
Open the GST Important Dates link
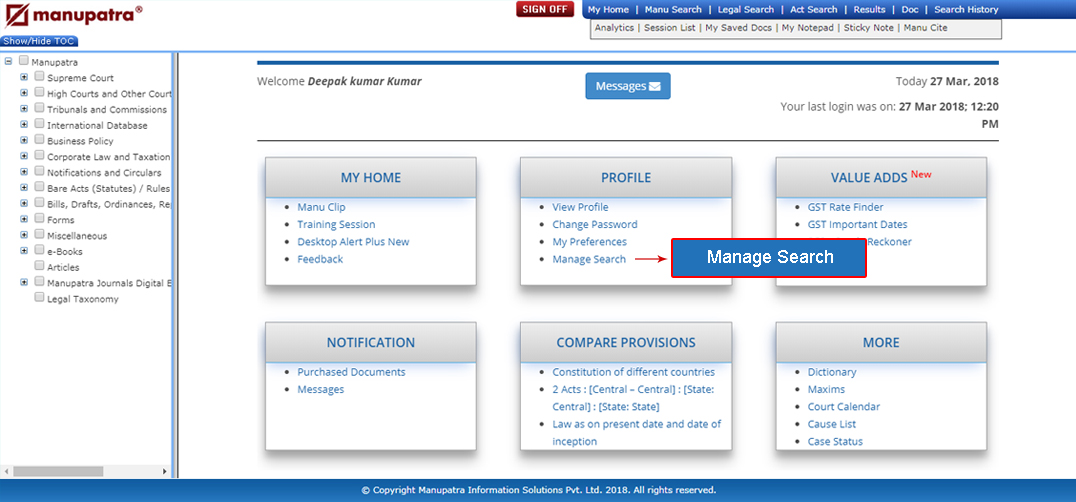(x=858, y=224)
